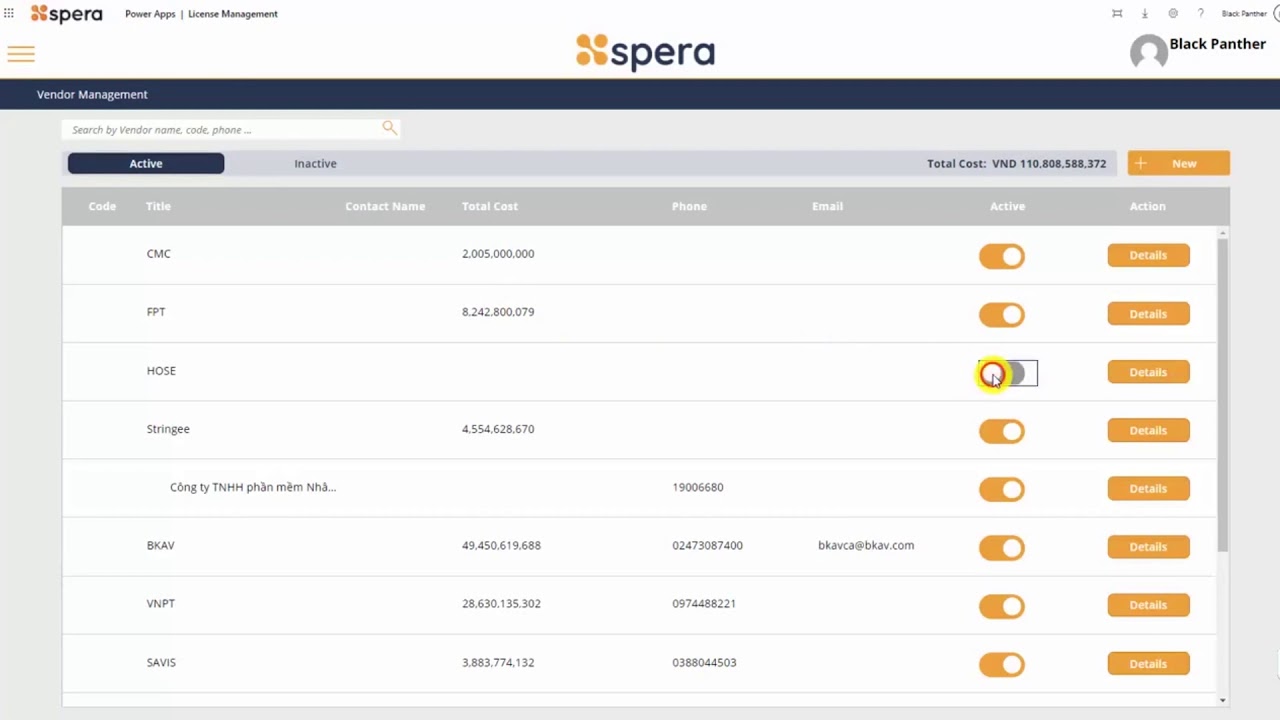Switch to the Inactive tab
The height and width of the screenshot is (720, 1280).
(315, 163)
